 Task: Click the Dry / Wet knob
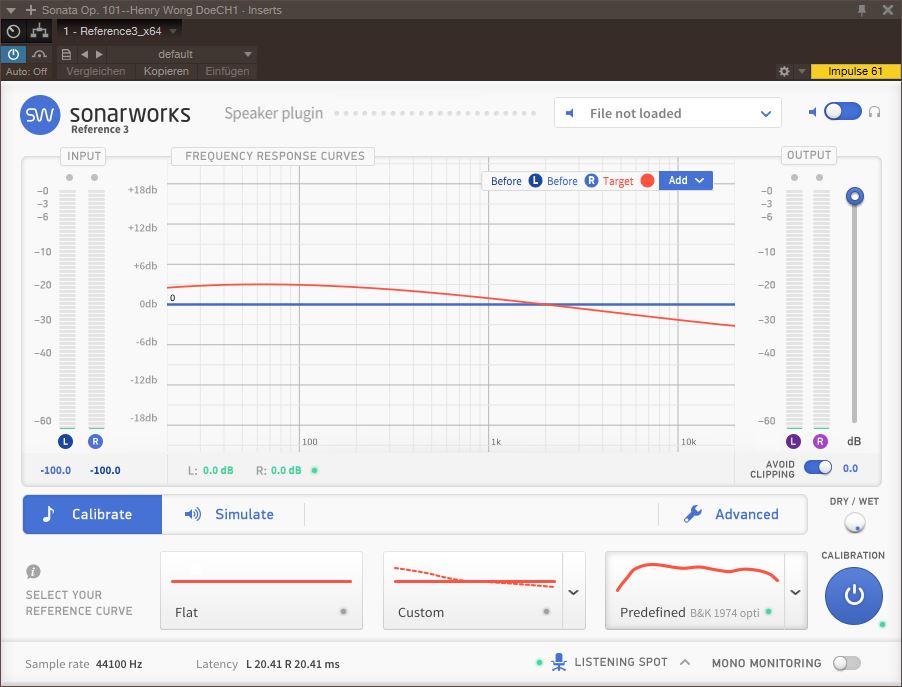854,522
